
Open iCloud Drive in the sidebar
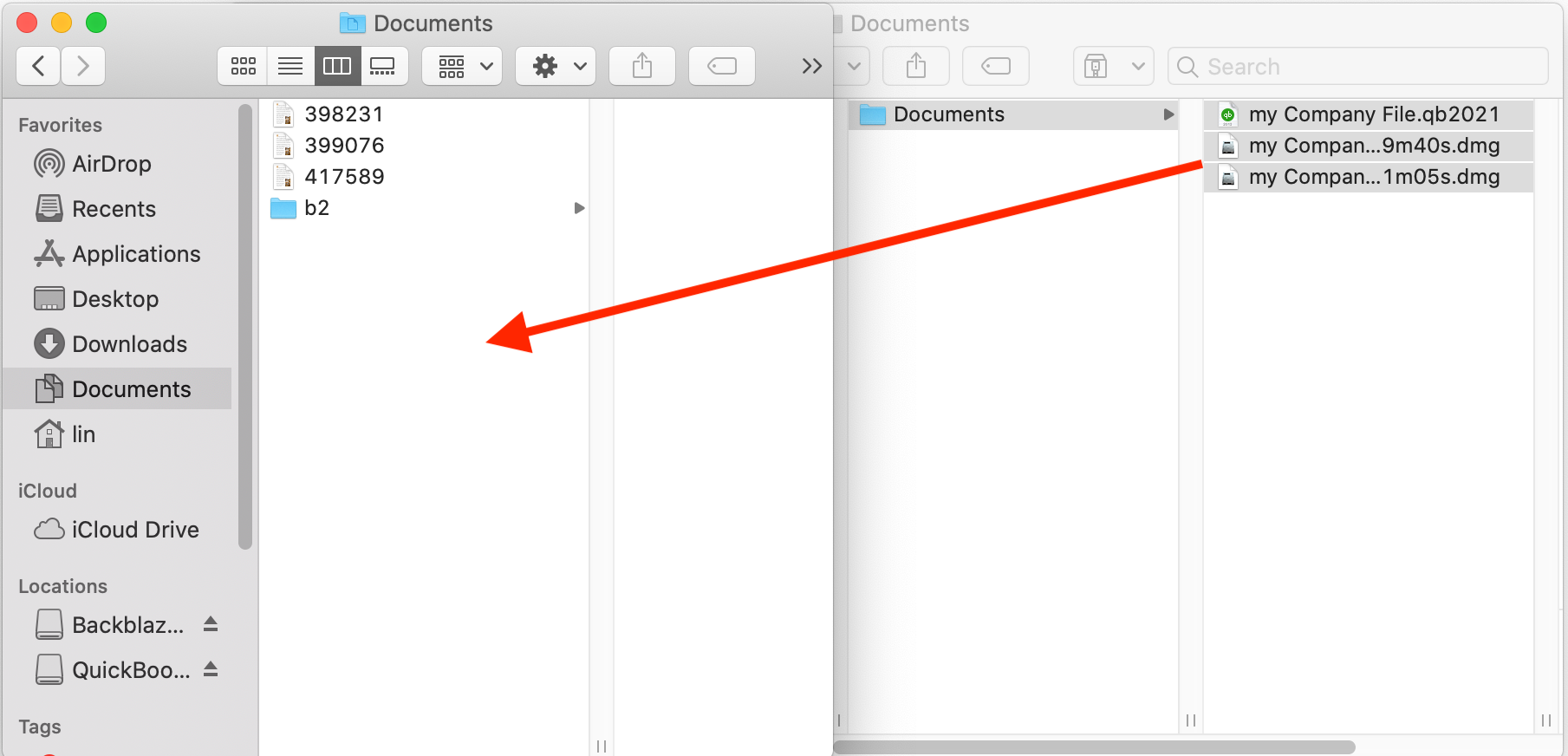coord(117,530)
